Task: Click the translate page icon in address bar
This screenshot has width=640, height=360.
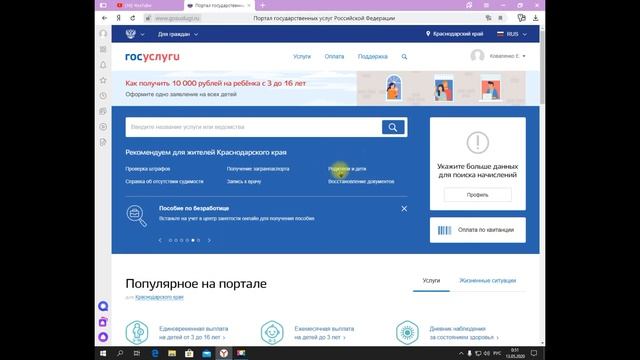Action: point(488,18)
